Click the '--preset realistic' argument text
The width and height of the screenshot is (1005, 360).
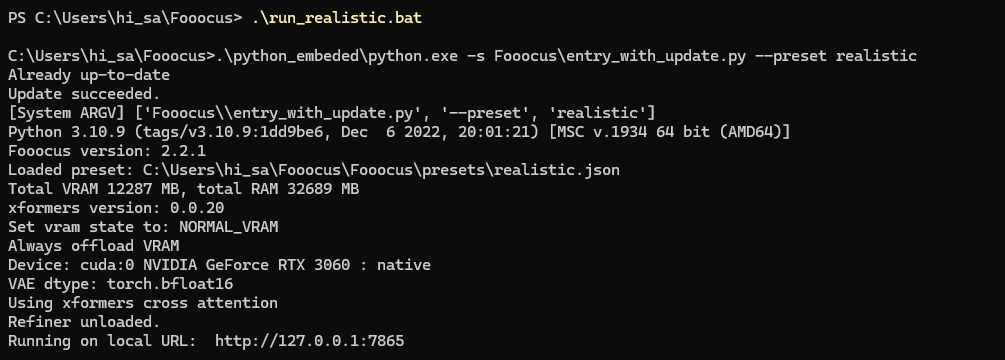click(836, 56)
